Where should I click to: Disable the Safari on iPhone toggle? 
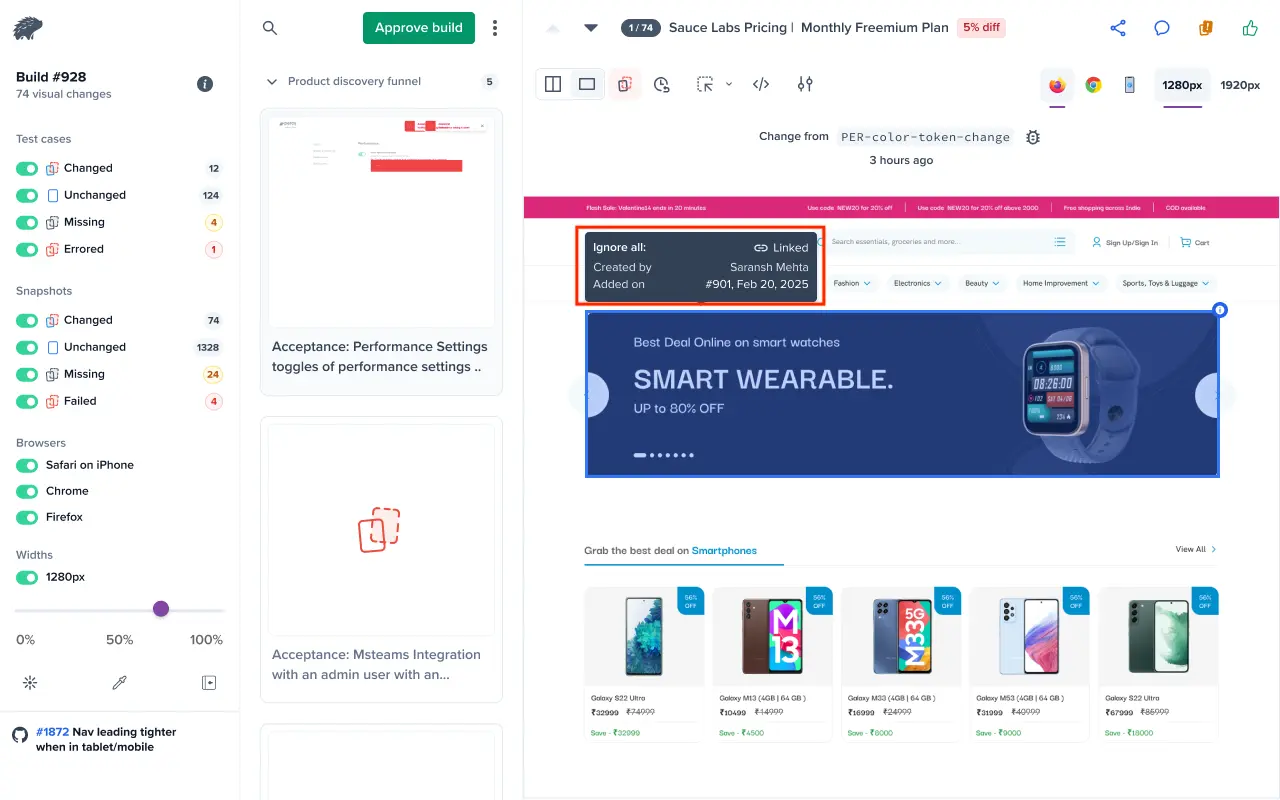pyautogui.click(x=27, y=465)
